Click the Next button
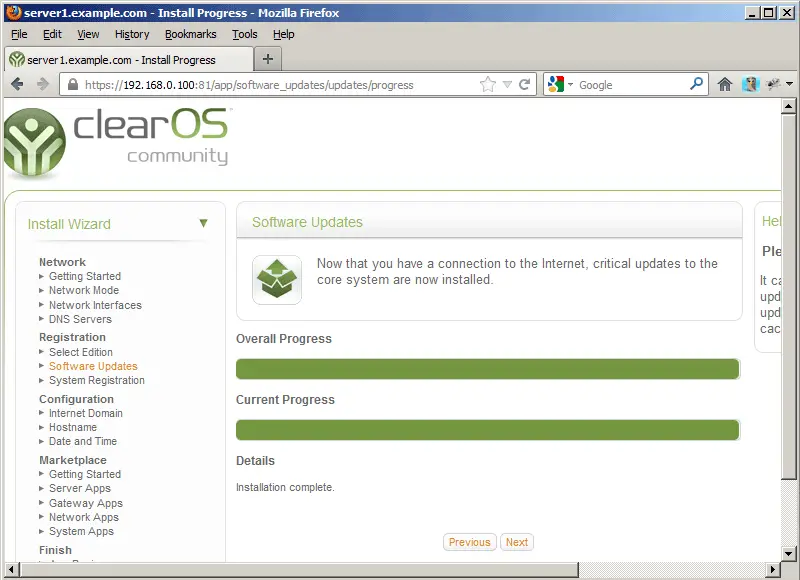The width and height of the screenshot is (800, 580). [517, 542]
